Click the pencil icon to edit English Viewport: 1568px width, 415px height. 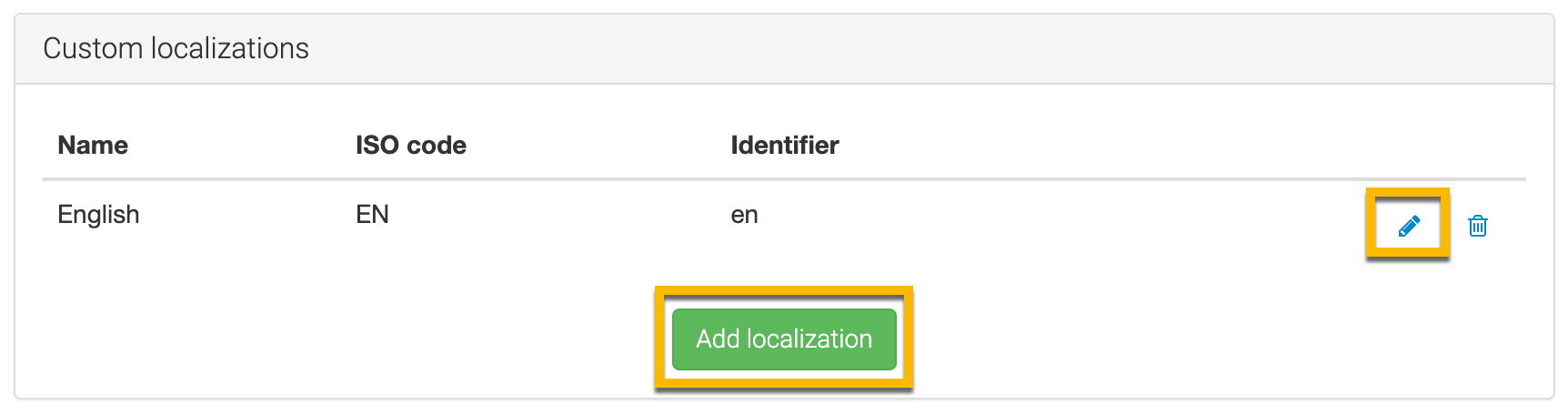click(x=1408, y=226)
